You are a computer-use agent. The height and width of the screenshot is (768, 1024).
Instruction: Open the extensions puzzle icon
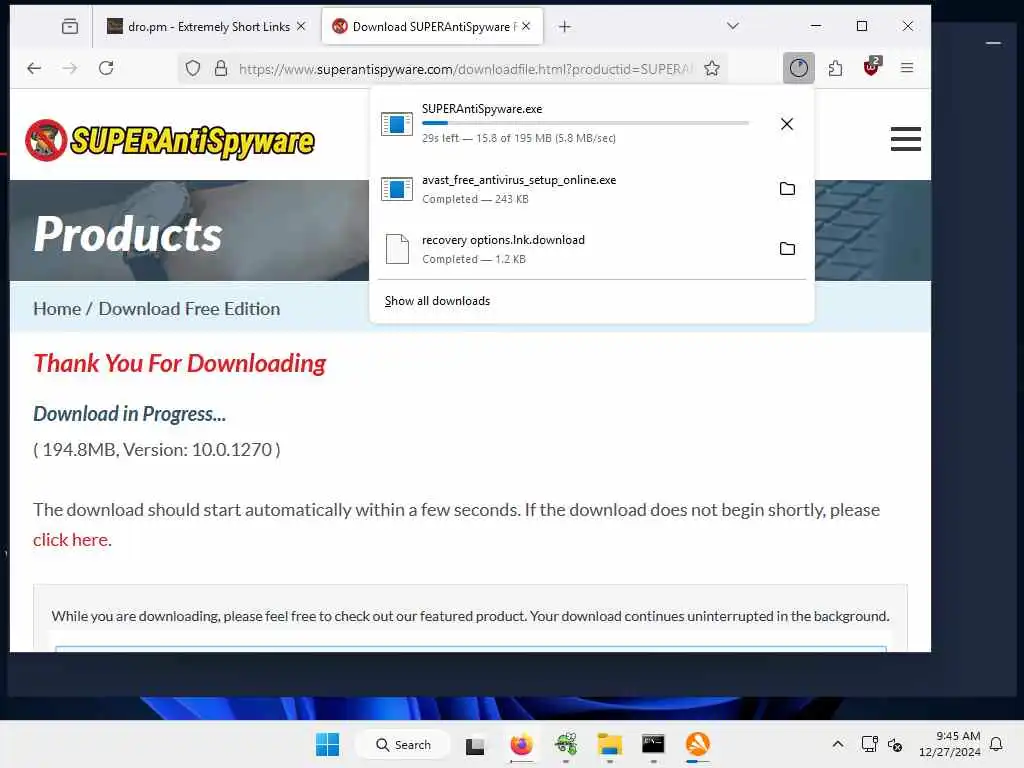click(835, 68)
